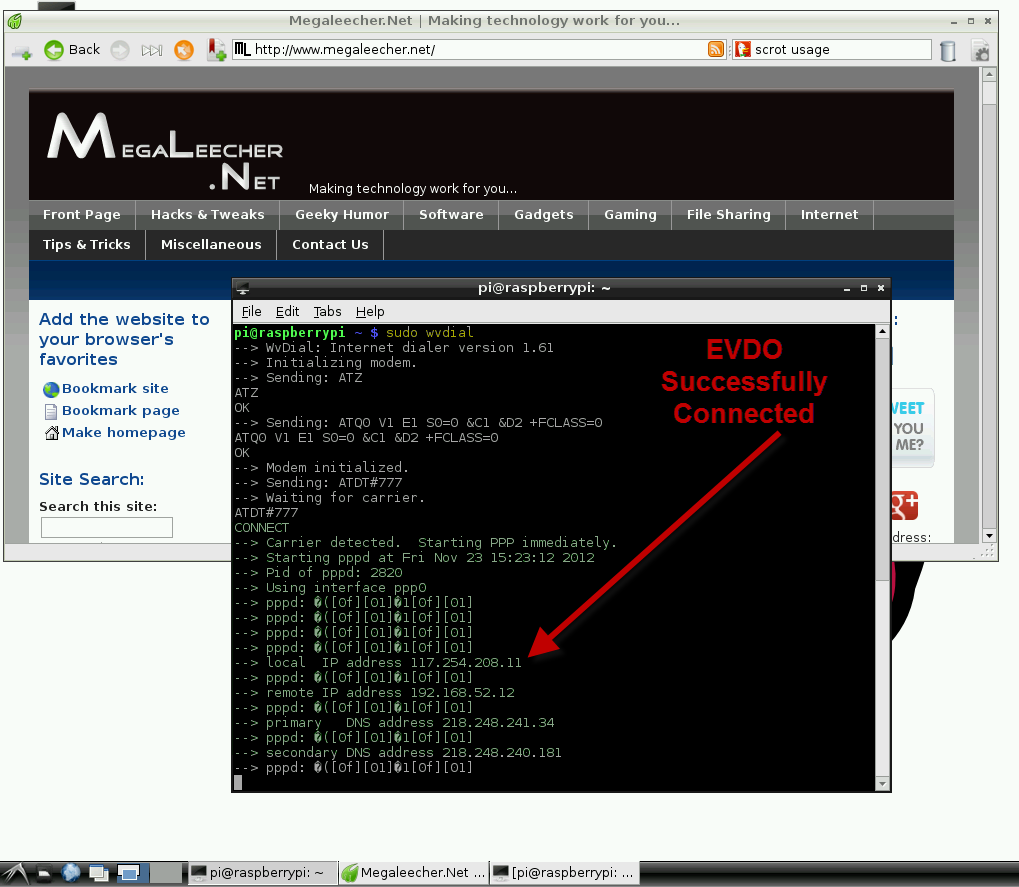Open the closed tabs trash icon
The image size is (1019, 887).
click(948, 51)
